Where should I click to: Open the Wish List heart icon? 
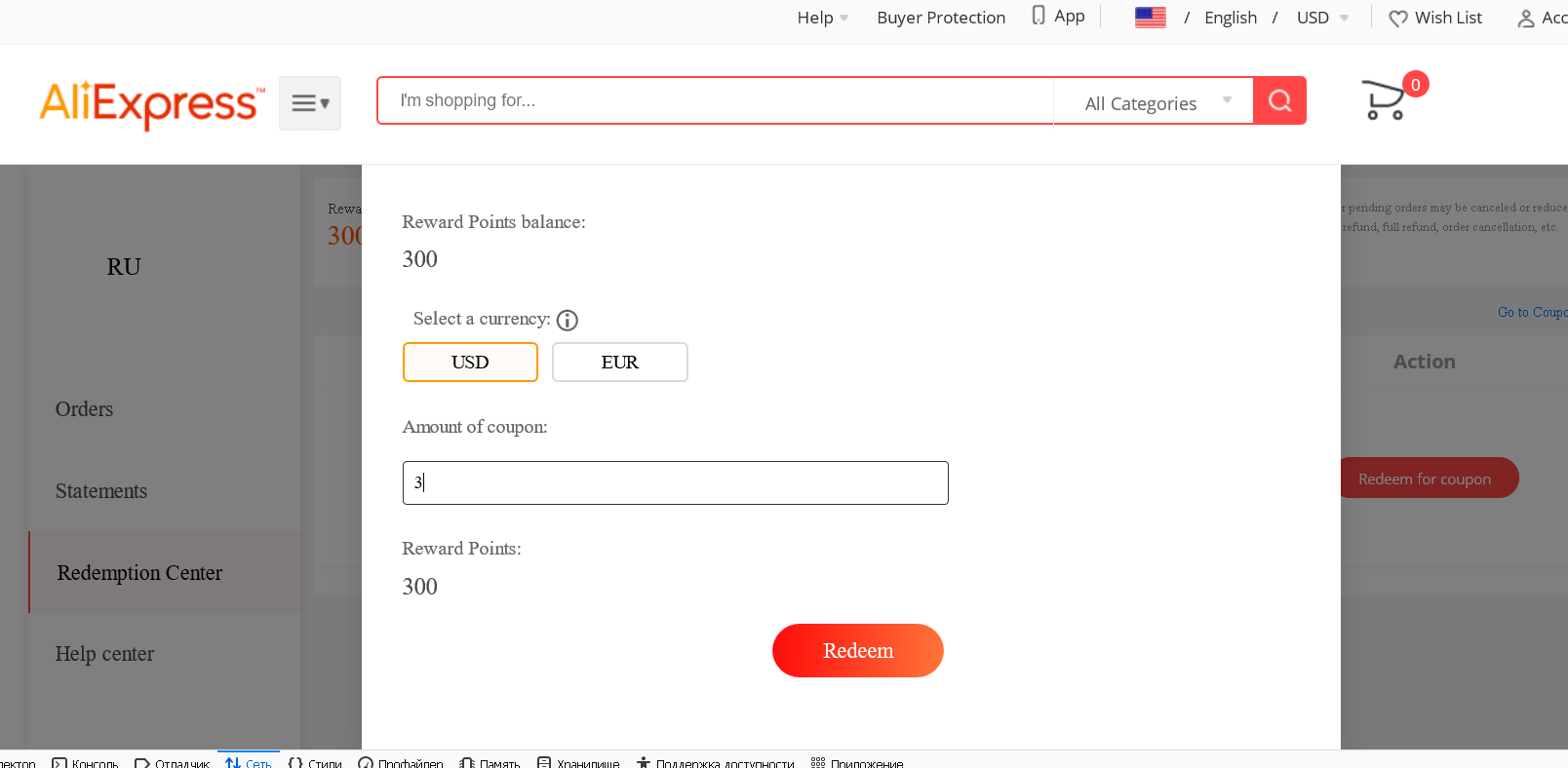point(1398,19)
